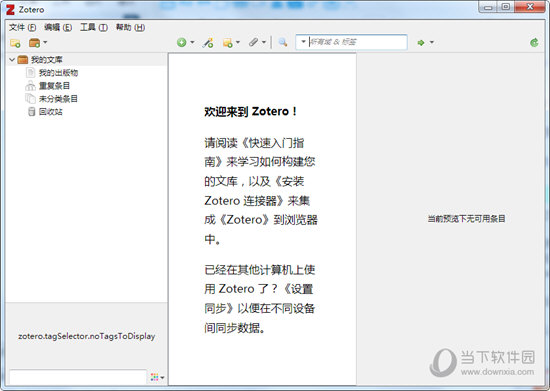This screenshot has width=550, height=391.
Task: Open the New Item dropdown arrow
Action: click(x=192, y=42)
